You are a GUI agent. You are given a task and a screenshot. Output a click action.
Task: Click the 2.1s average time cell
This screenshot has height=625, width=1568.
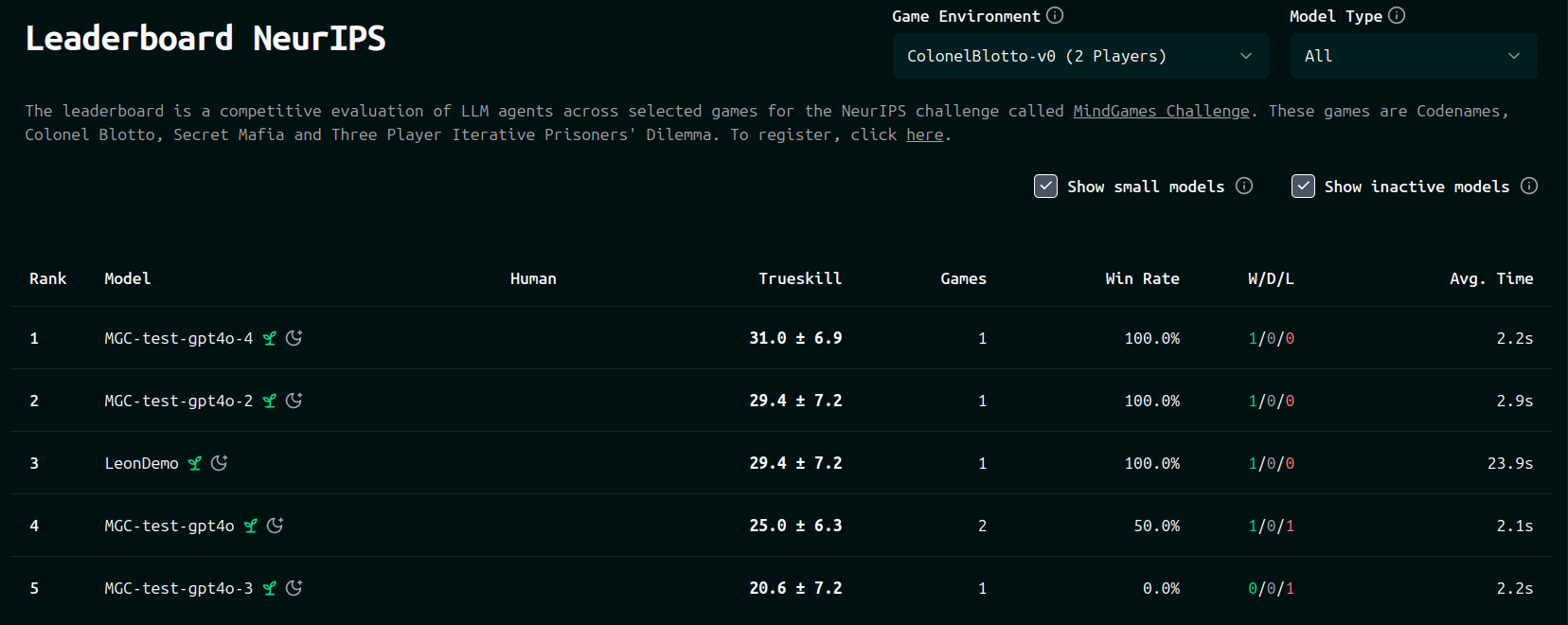(x=1515, y=526)
